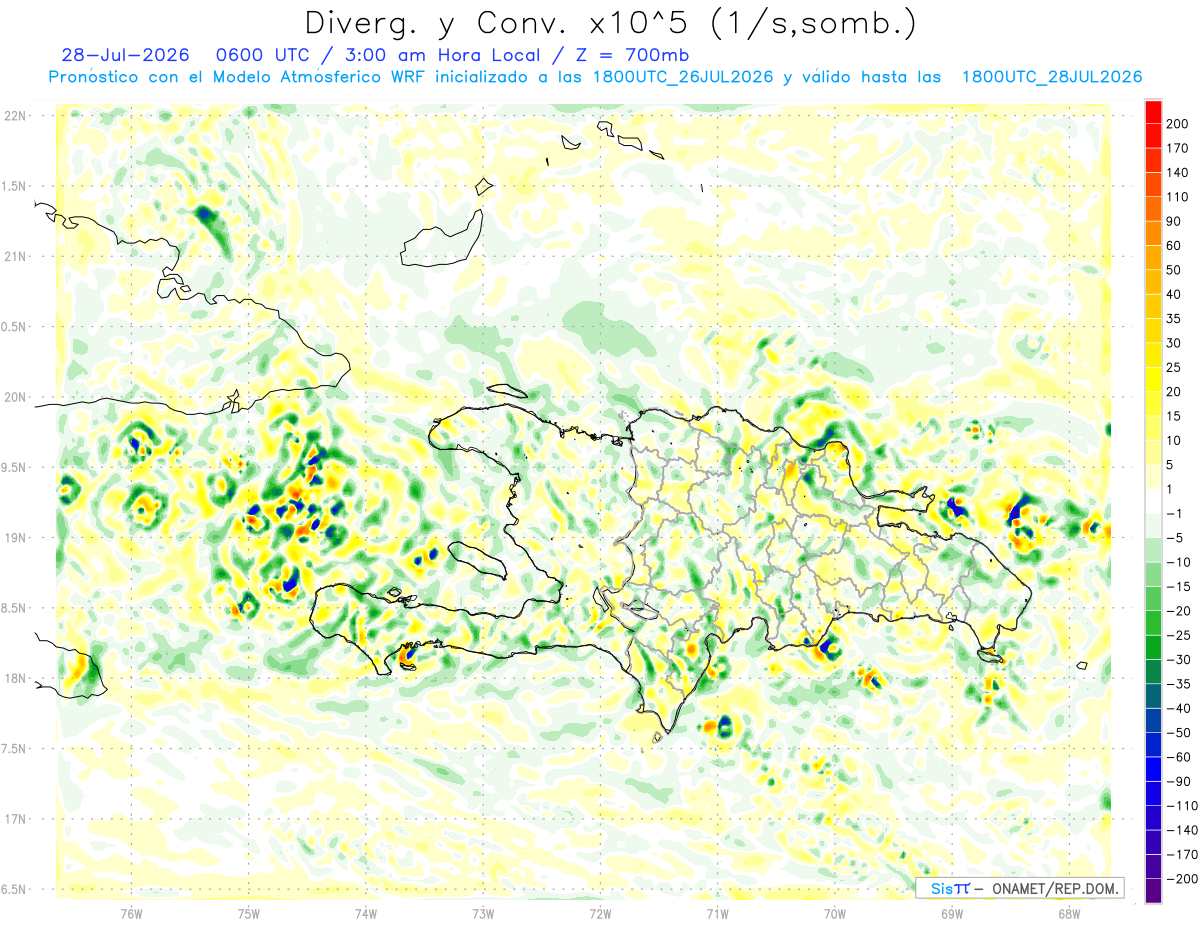
Task: Click the "1.5N" latitude label
Action: [15, 186]
